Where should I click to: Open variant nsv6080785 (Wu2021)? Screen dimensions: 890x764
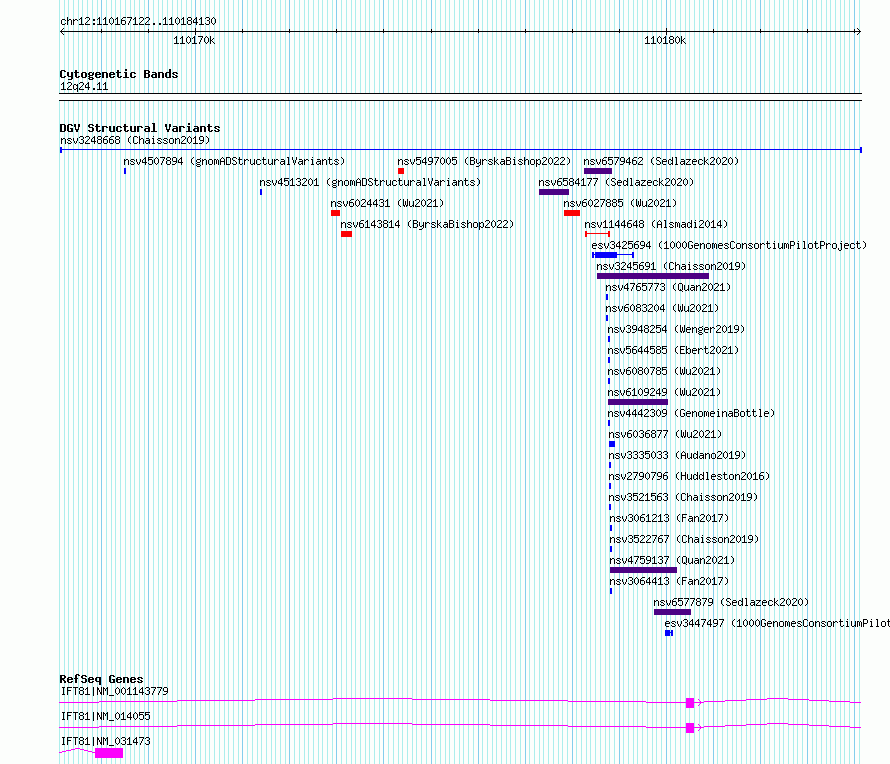(664, 371)
